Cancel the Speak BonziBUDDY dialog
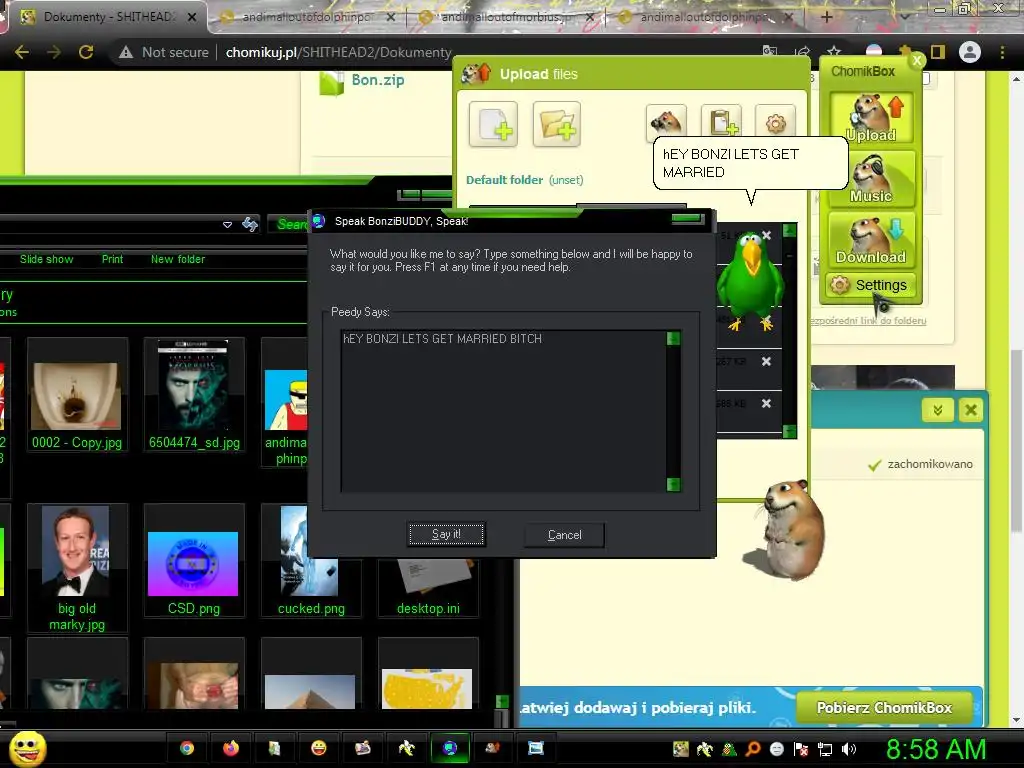 click(x=564, y=535)
